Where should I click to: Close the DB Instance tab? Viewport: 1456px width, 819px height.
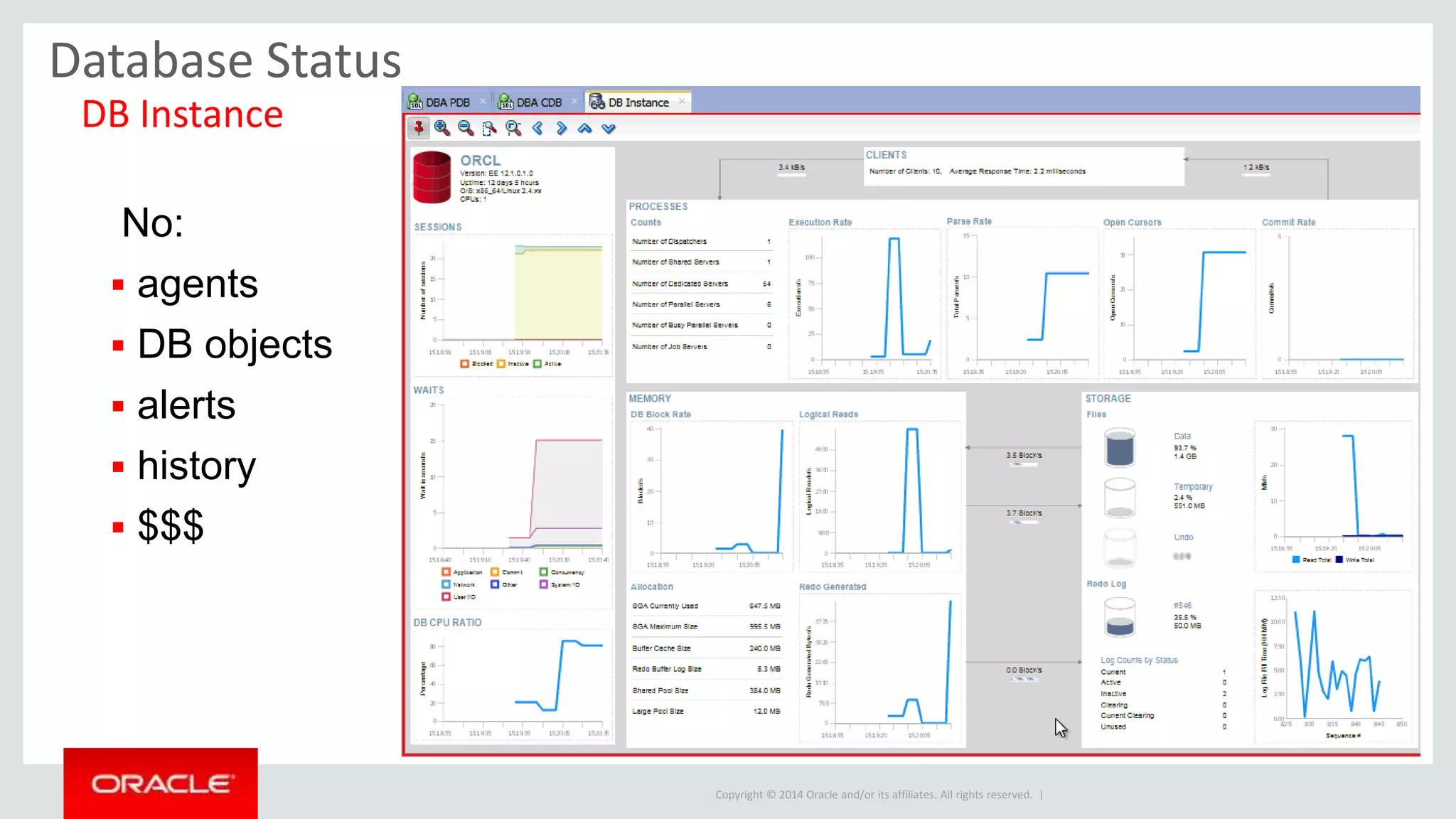(x=682, y=101)
